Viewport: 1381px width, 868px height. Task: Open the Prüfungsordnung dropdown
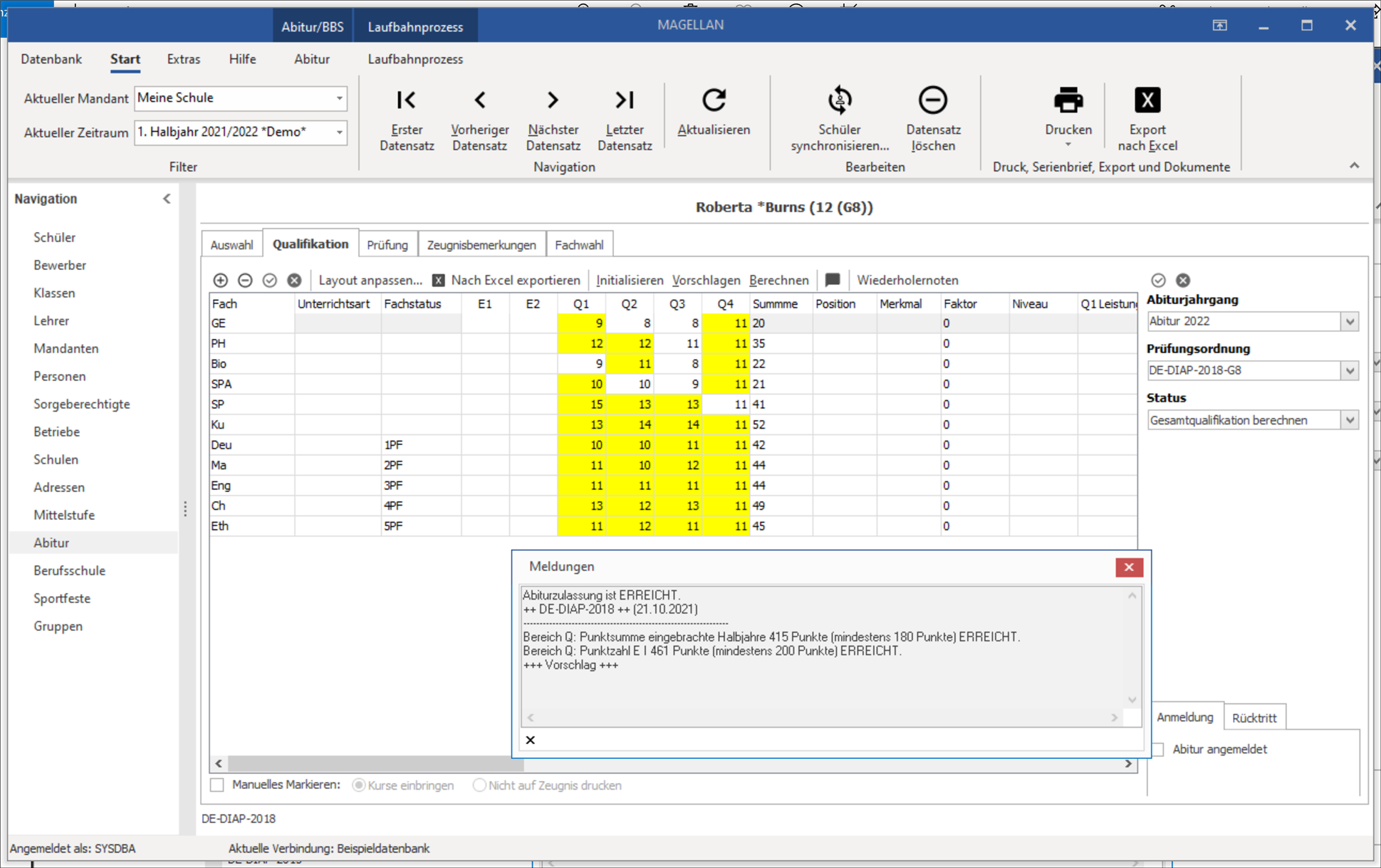[1350, 370]
